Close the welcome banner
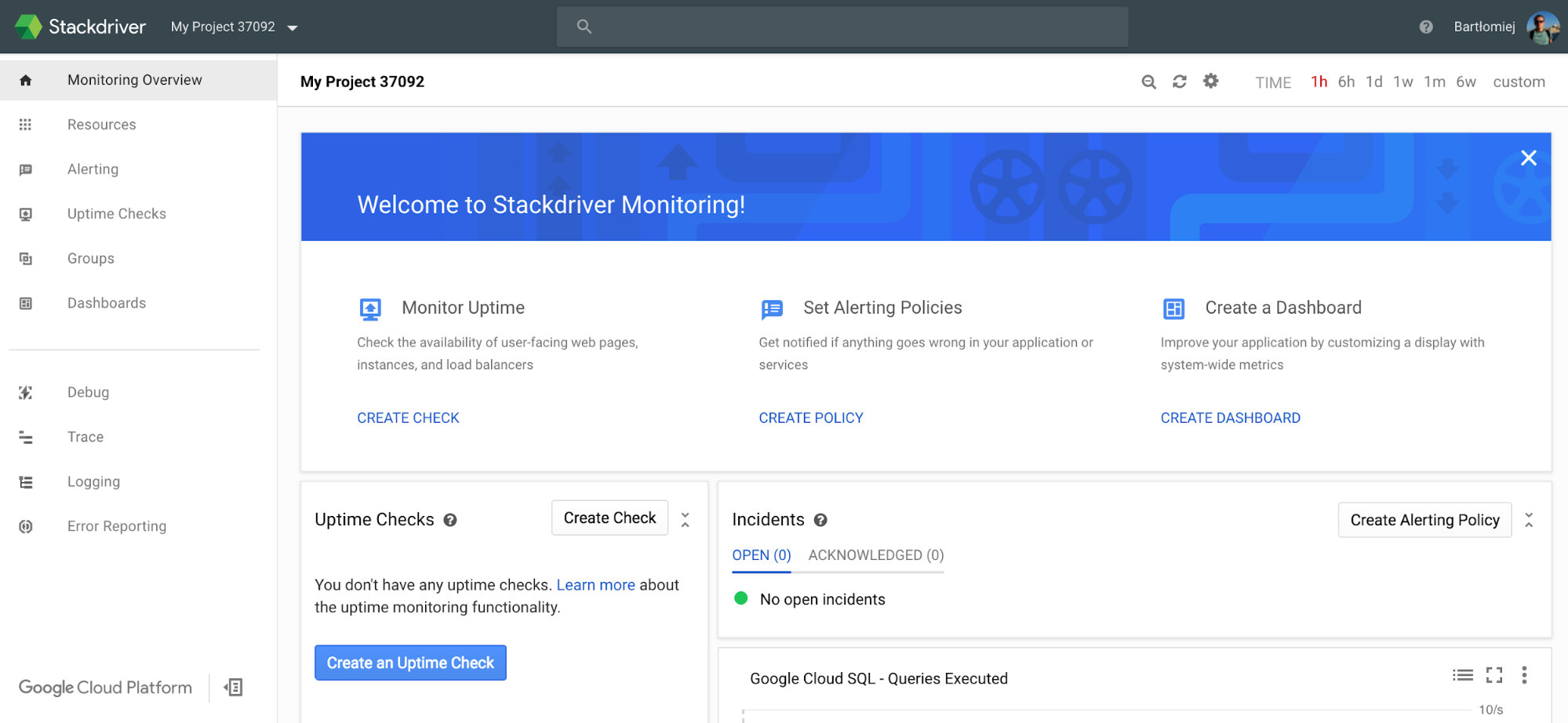Screen dimensions: 1568x723 point(1528,158)
